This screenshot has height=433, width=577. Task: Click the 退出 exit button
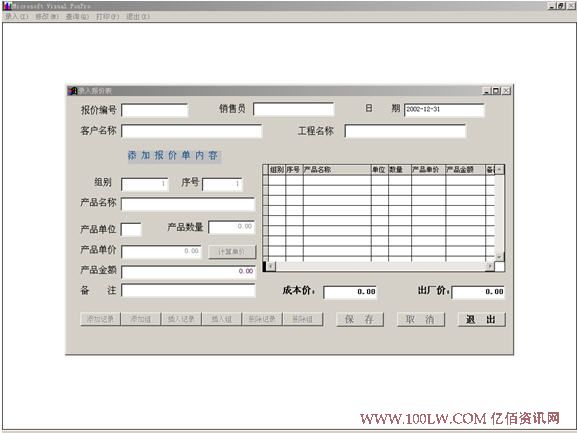click(481, 319)
